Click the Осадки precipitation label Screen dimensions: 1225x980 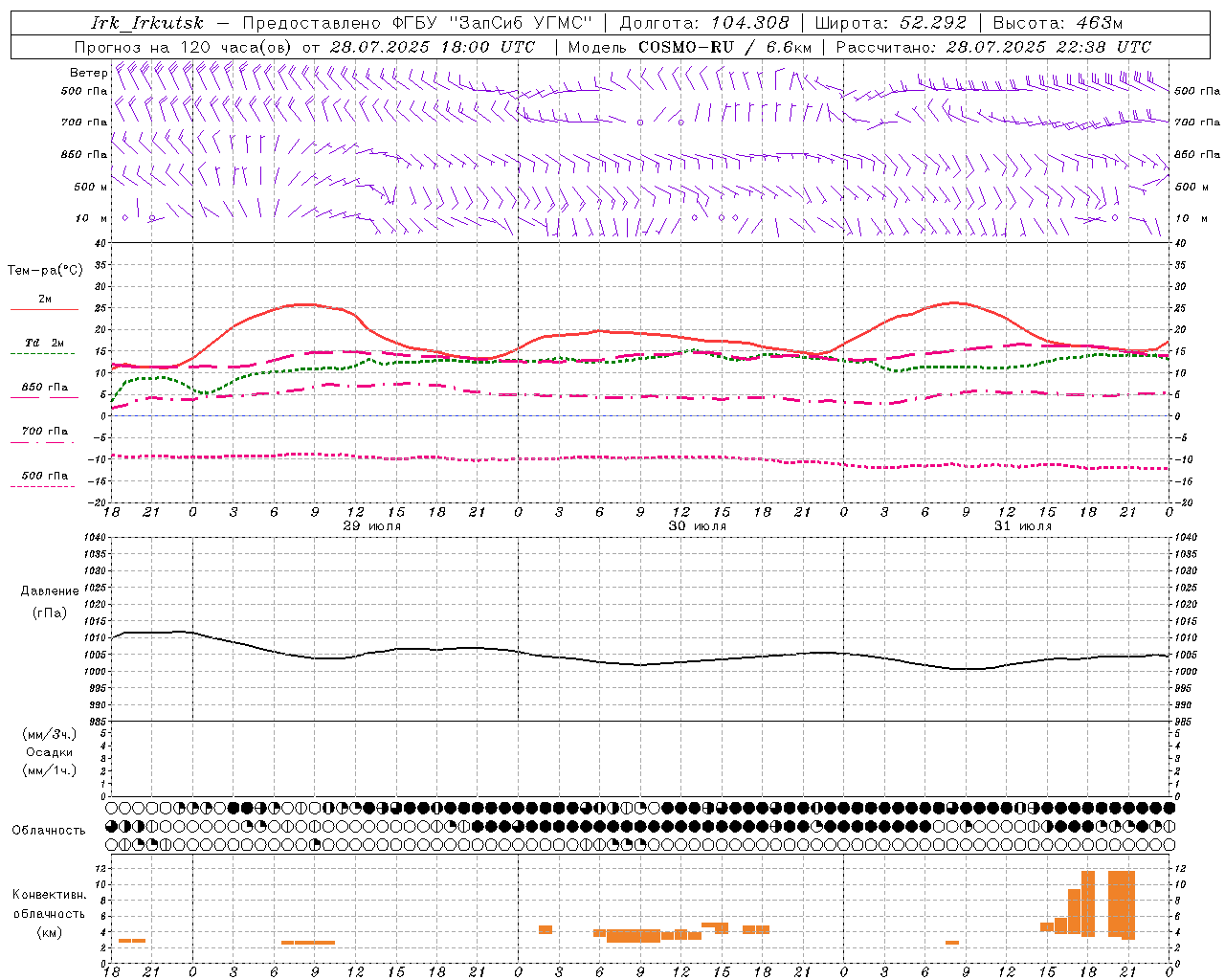point(50,752)
